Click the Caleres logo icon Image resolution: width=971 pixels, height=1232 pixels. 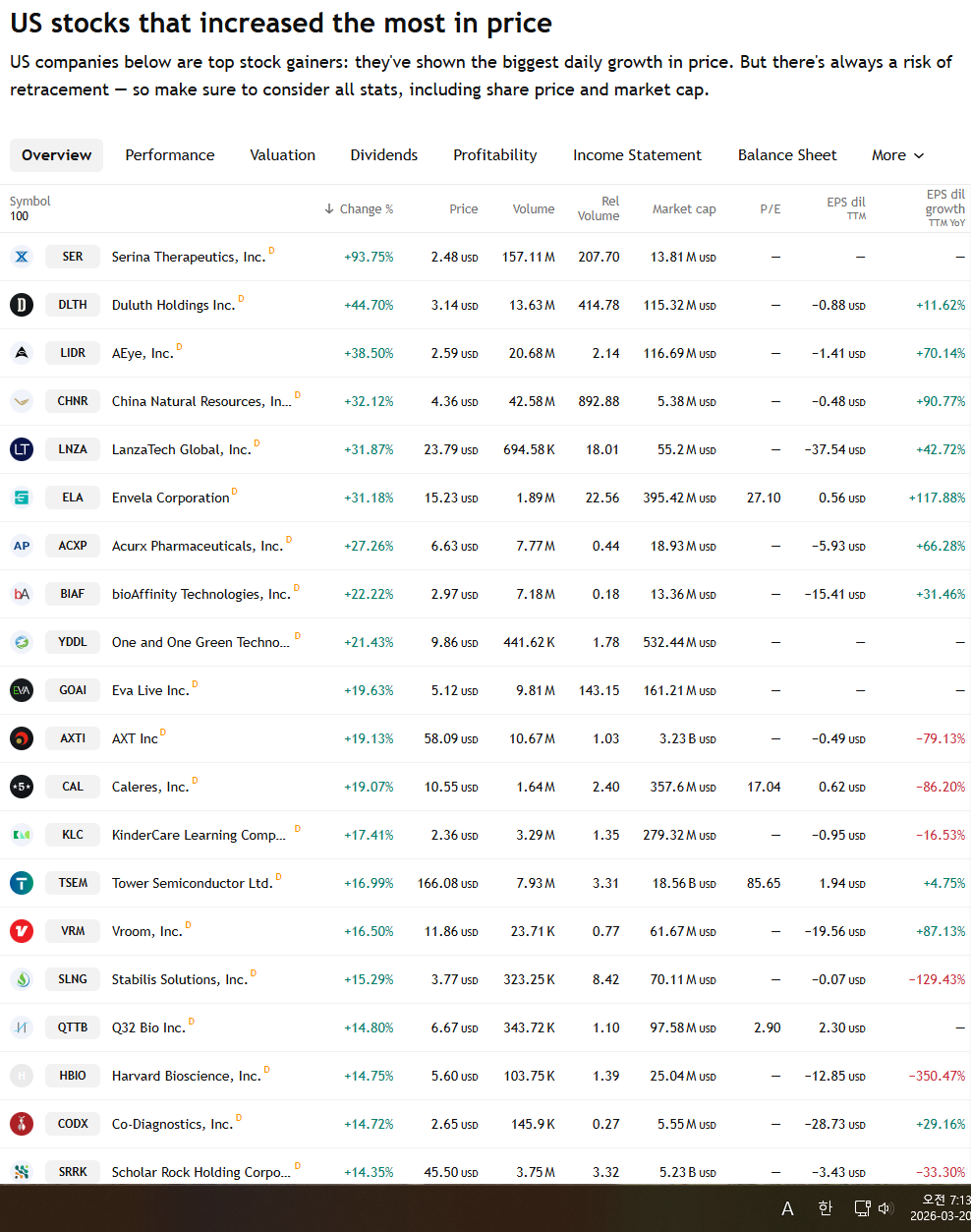pos(22,787)
